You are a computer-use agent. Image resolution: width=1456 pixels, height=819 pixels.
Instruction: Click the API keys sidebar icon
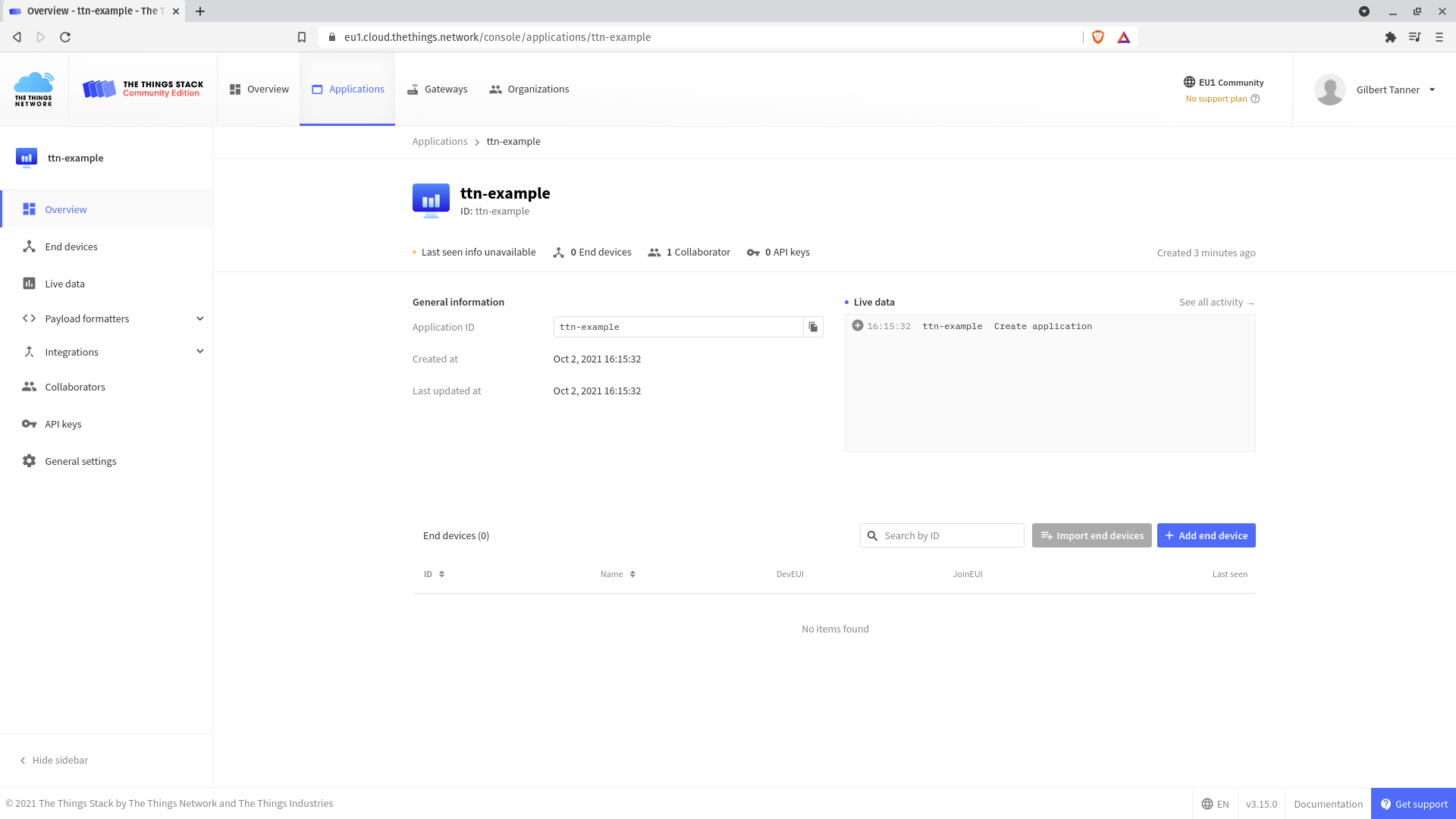point(28,423)
